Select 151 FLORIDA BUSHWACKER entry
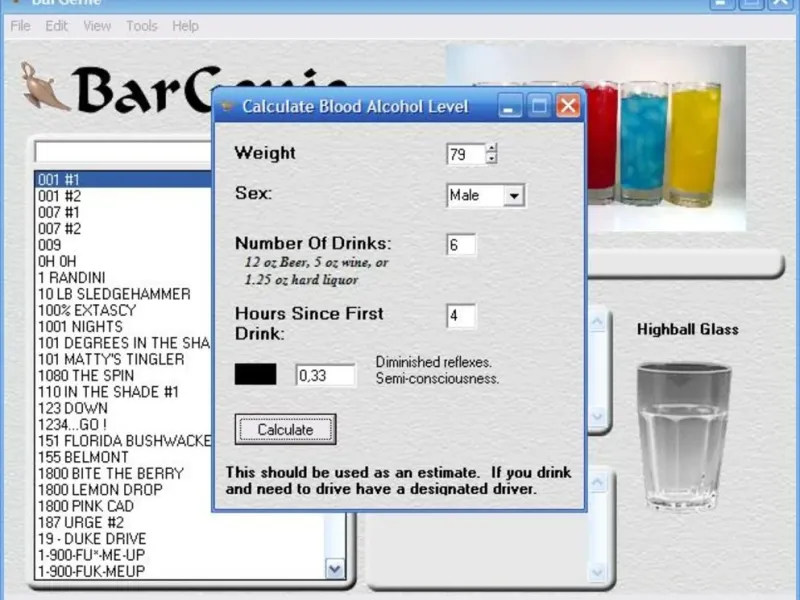The width and height of the screenshot is (800, 600). pos(123,441)
